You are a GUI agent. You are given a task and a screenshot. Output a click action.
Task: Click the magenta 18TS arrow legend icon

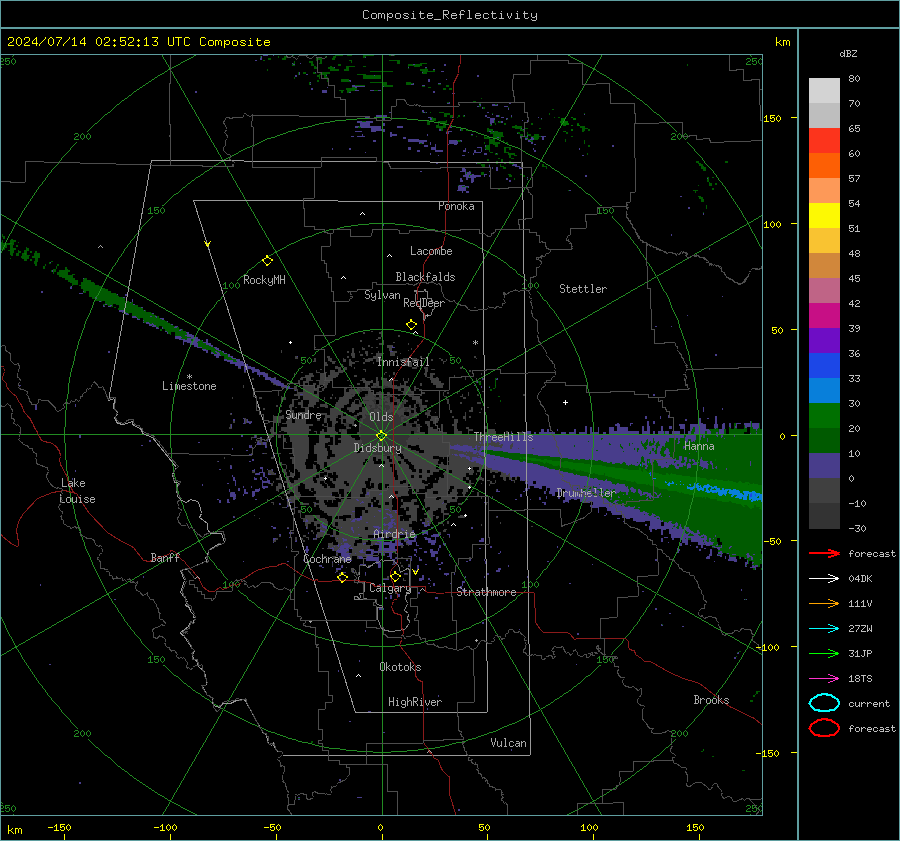point(824,678)
